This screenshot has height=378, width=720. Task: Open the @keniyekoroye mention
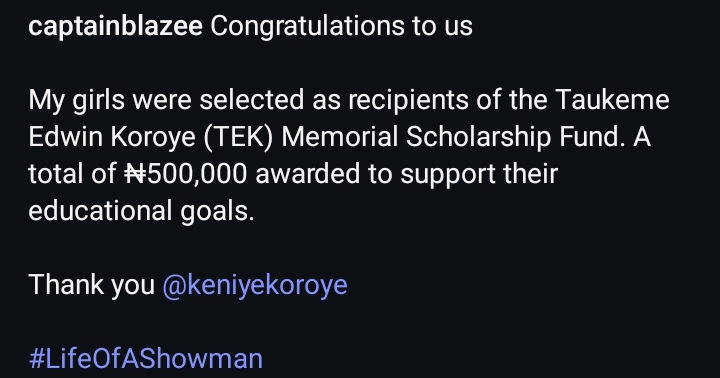[255, 285]
